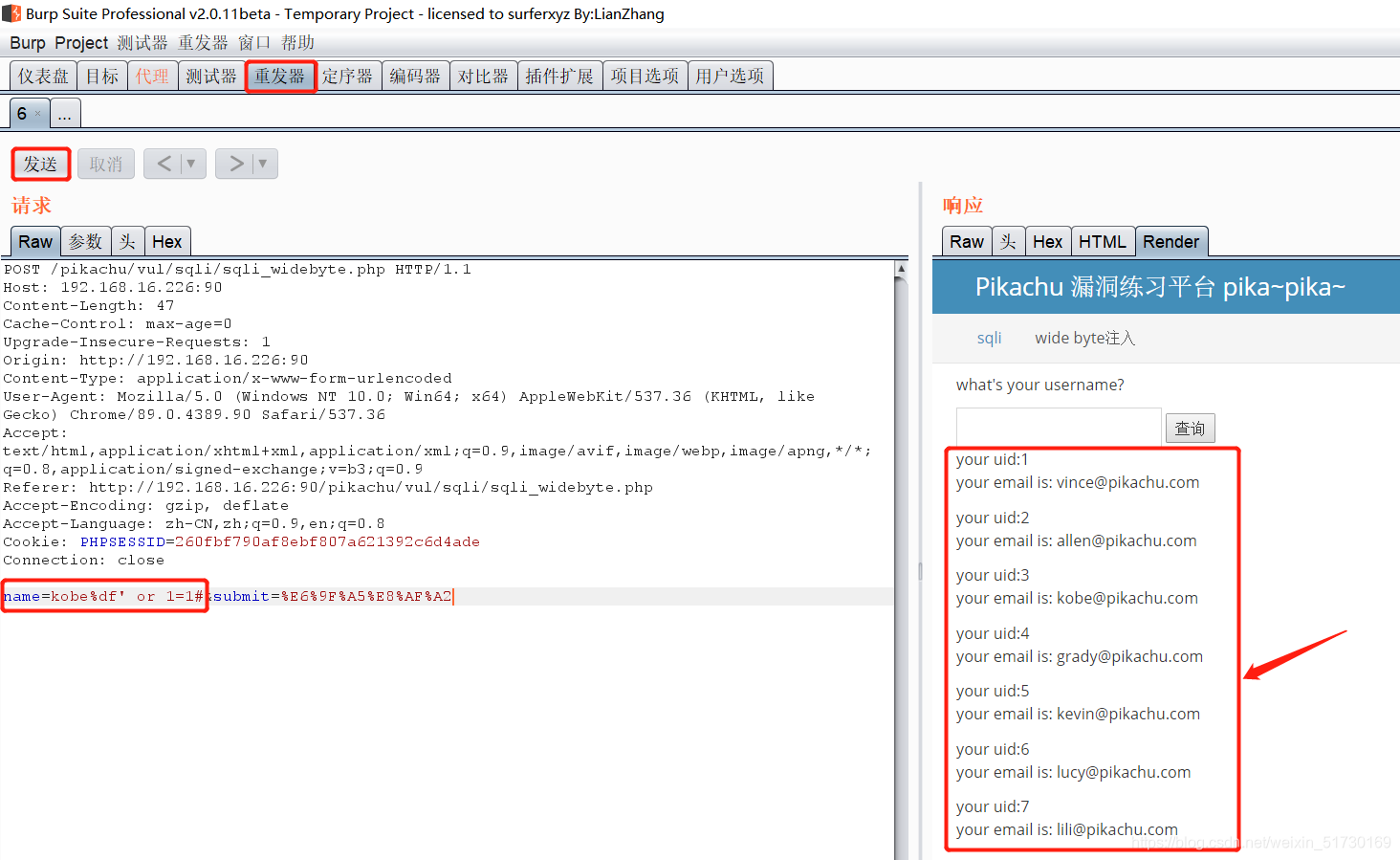Screen dimensions: 1400x860
Task: Click the kevin@pikachu.com email result
Action: tap(1127, 714)
